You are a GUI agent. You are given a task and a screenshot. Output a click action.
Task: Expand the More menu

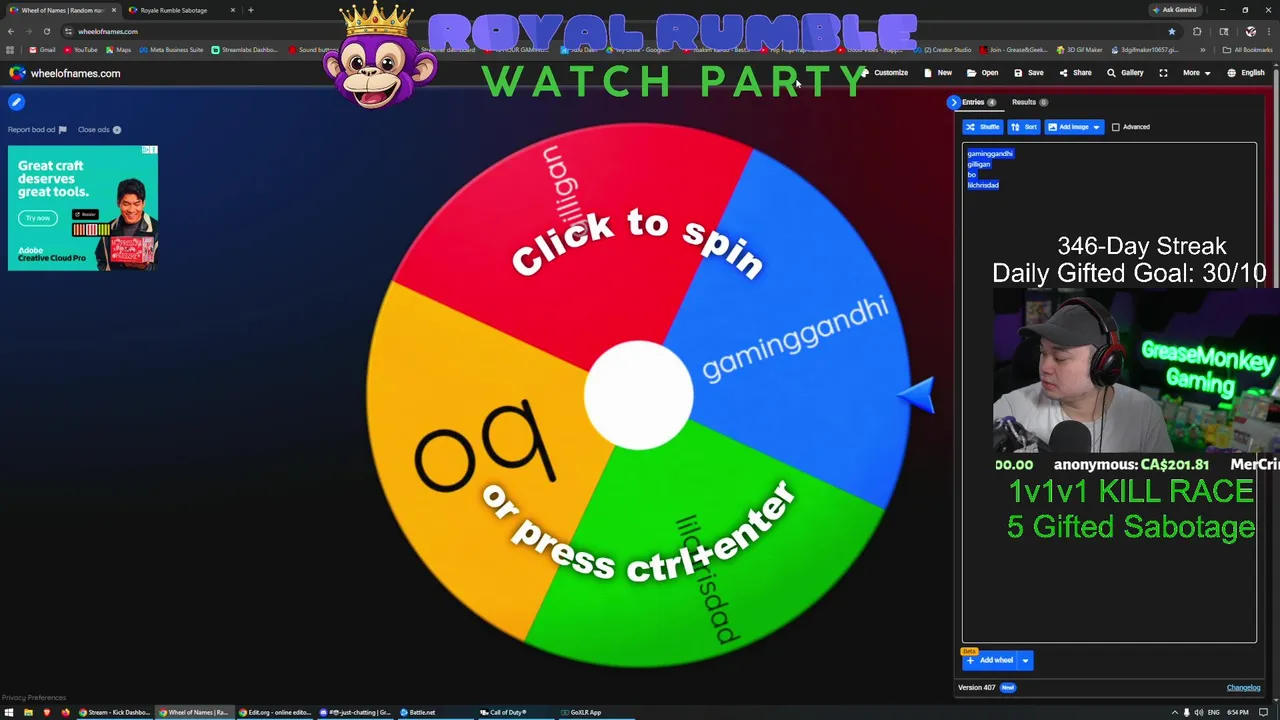(x=1196, y=73)
